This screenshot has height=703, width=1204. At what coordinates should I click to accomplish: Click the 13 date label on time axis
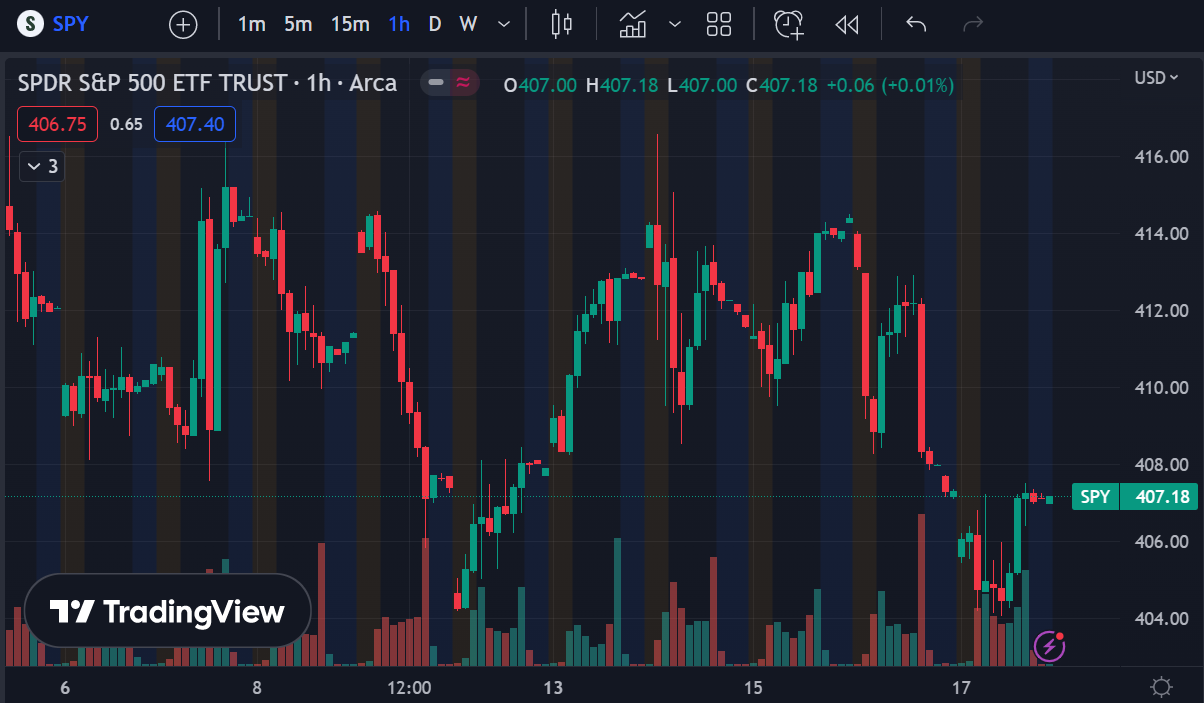tap(553, 688)
